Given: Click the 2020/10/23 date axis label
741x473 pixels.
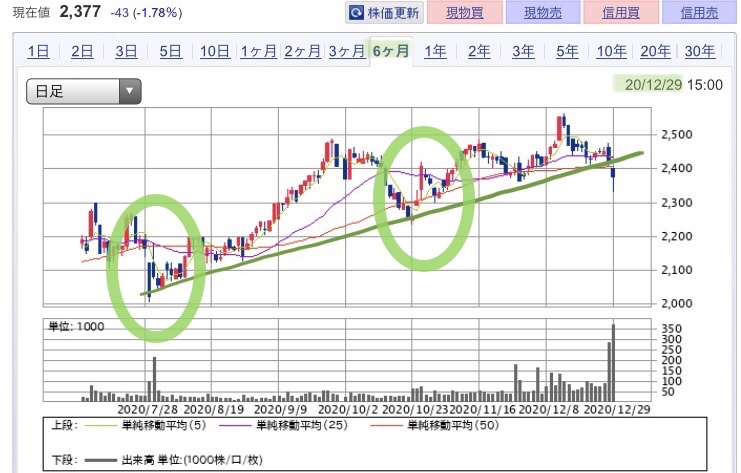Looking at the screenshot, I should (x=415, y=409).
